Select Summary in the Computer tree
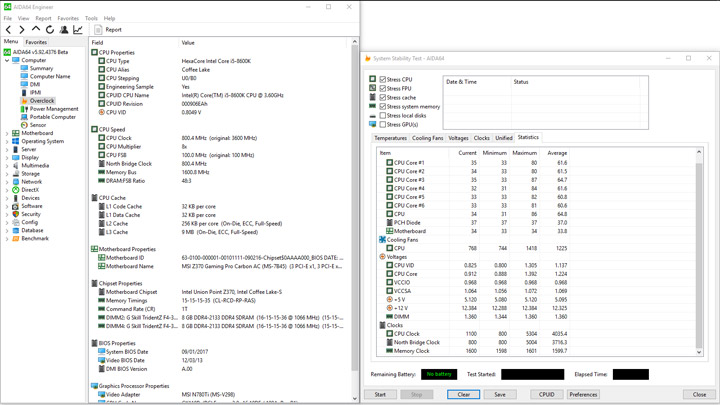Screen dimensions: 720x405 (41, 68)
